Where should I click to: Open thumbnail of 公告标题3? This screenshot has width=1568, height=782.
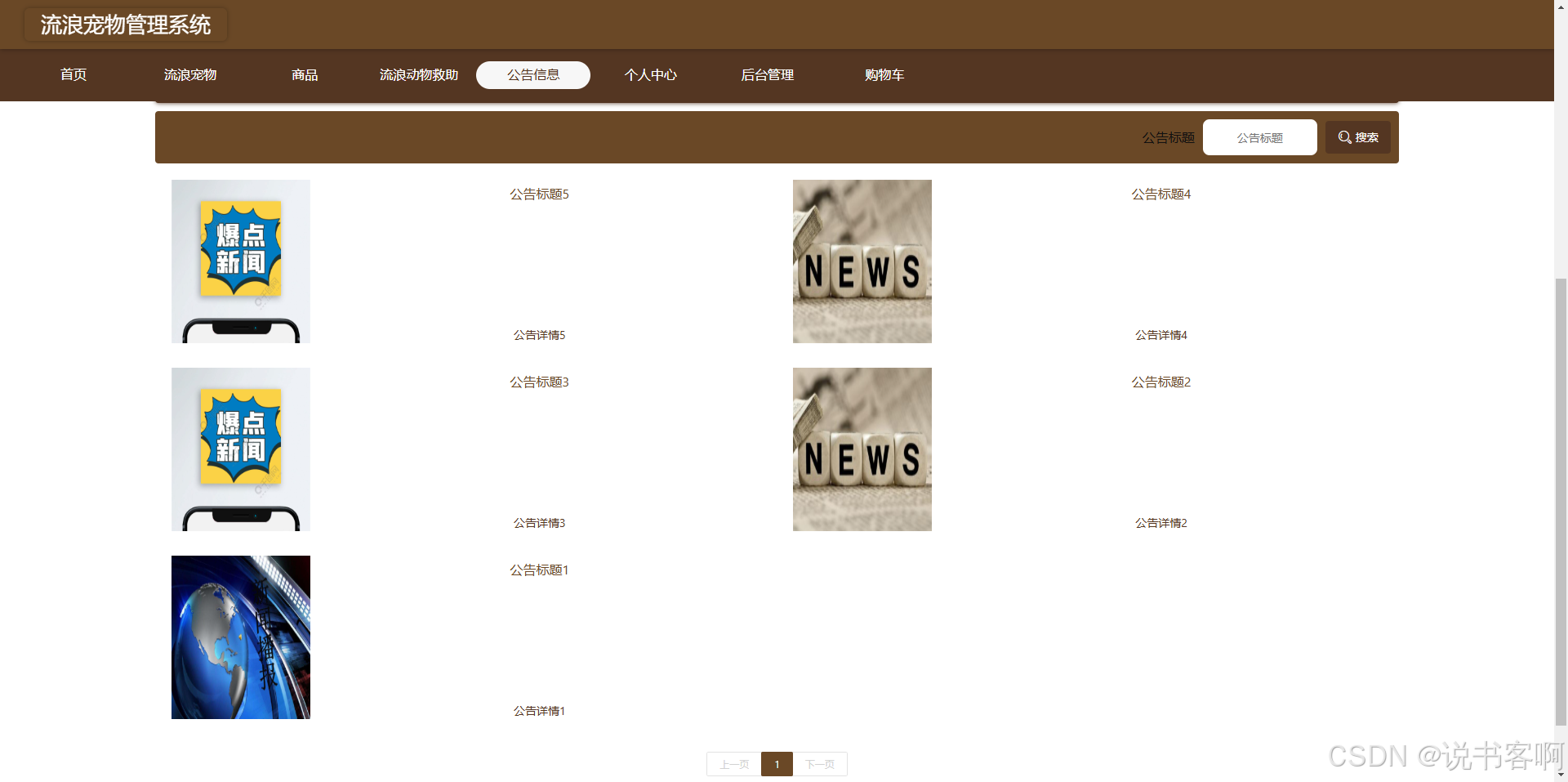[x=241, y=449]
